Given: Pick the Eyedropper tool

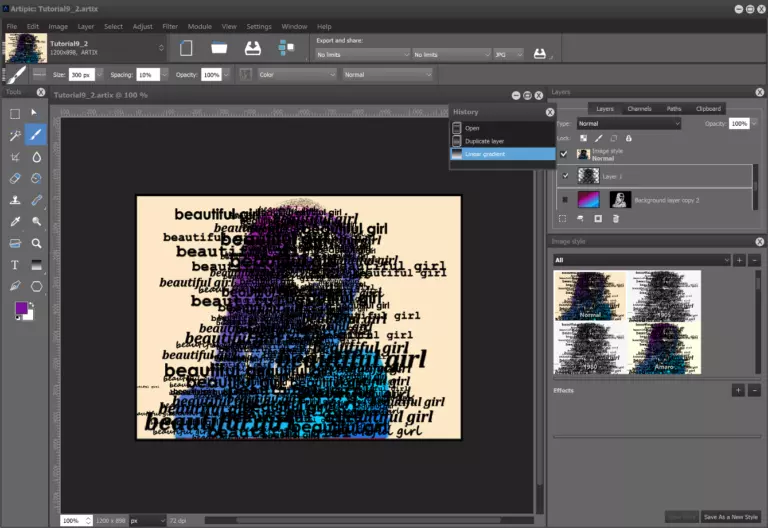Looking at the screenshot, I should 15,221.
